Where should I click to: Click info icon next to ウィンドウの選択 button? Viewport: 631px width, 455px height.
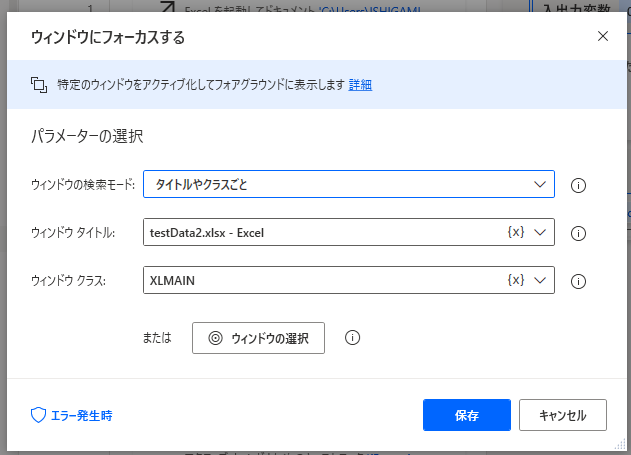pos(352,338)
